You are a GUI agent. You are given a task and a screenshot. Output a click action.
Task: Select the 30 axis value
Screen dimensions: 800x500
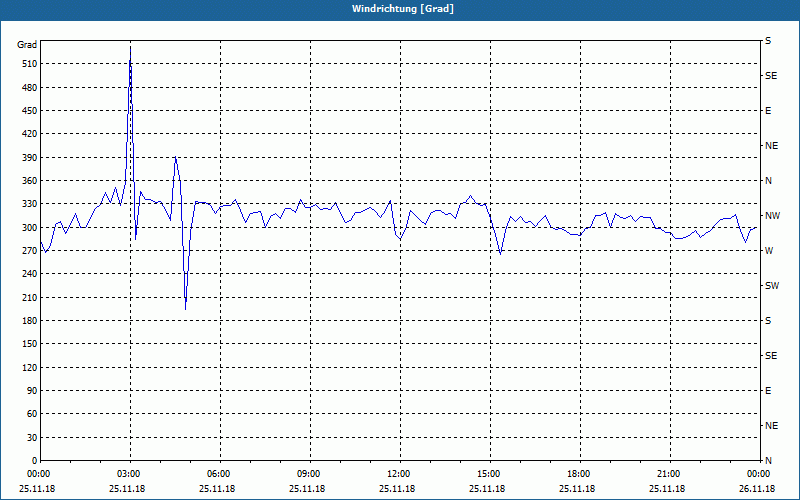pyautogui.click(x=32, y=438)
